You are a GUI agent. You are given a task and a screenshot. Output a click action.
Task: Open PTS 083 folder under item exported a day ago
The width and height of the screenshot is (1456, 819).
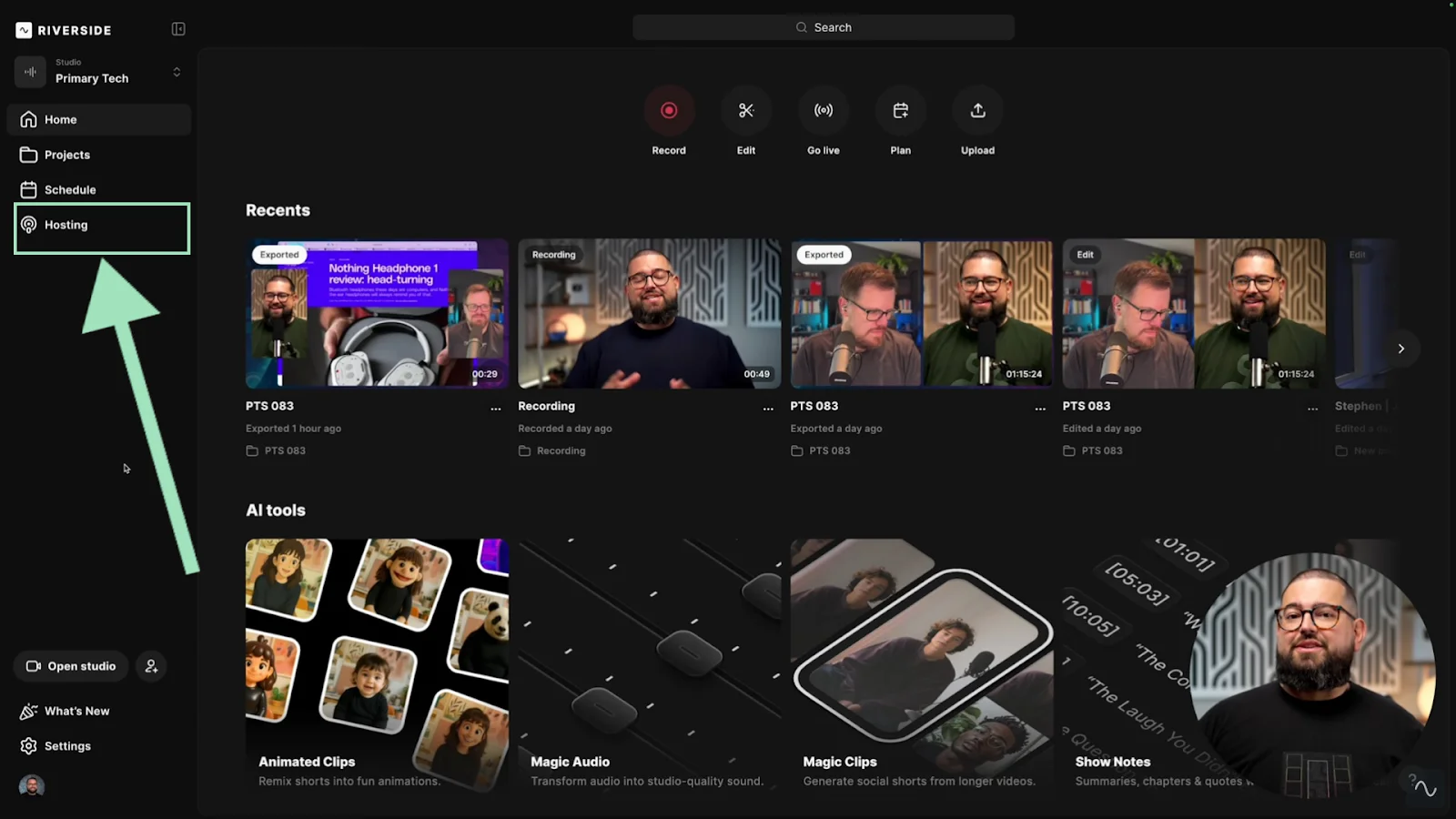point(821,450)
